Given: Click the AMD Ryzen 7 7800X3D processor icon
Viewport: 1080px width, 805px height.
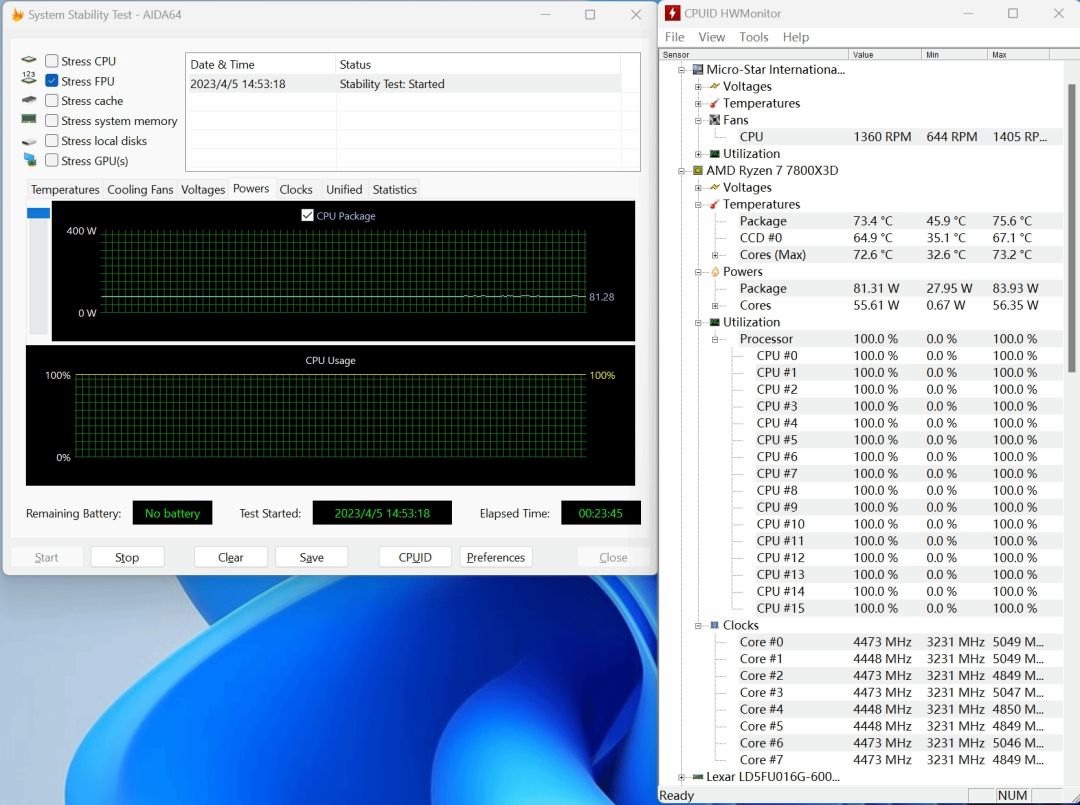Looking at the screenshot, I should click(697, 171).
